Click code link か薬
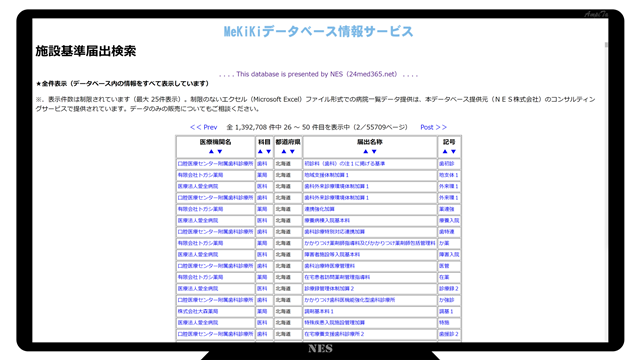 pyautogui.click(x=444, y=243)
